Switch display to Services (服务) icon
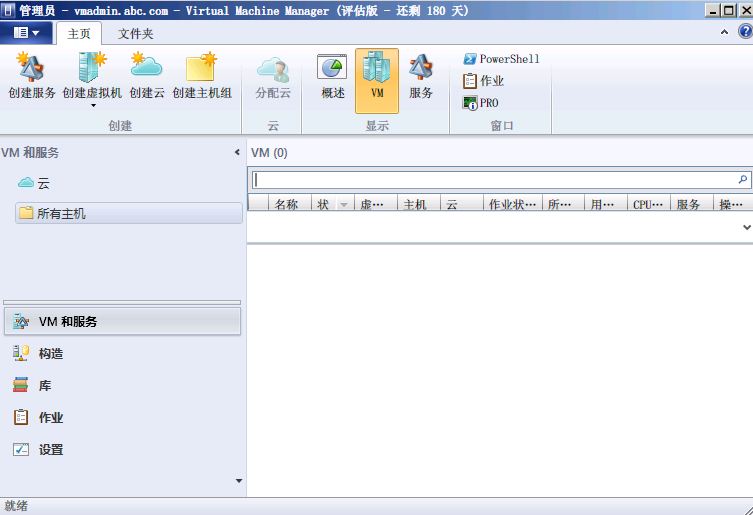This screenshot has height=515, width=753. [x=421, y=68]
